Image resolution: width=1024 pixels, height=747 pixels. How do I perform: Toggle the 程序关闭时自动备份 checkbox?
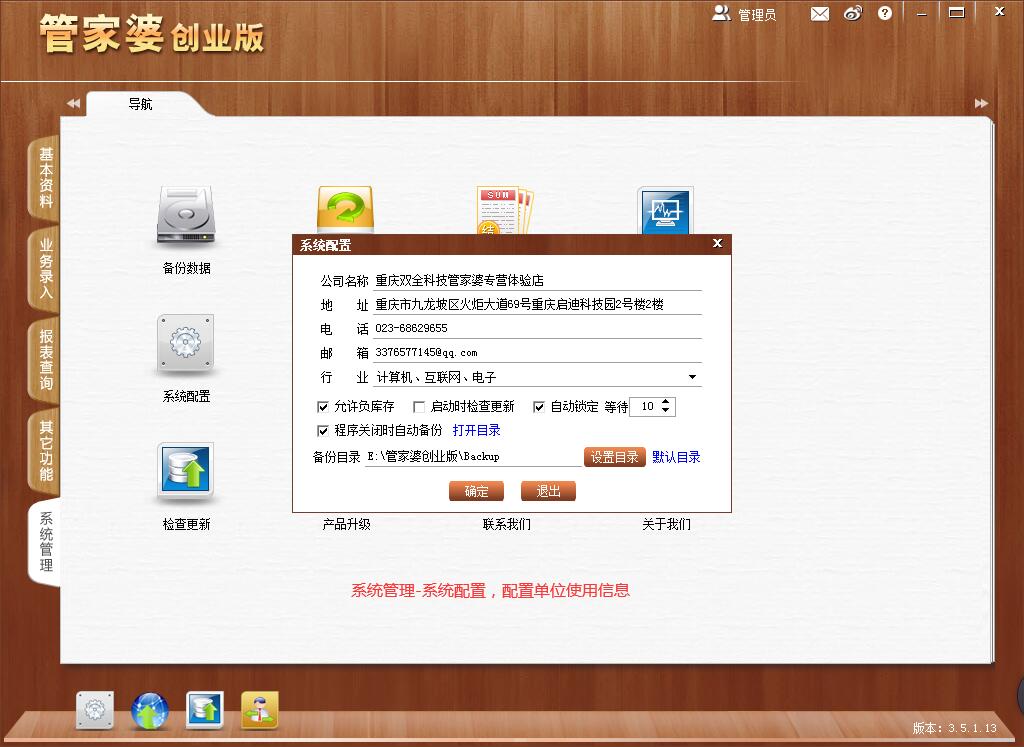[323, 431]
